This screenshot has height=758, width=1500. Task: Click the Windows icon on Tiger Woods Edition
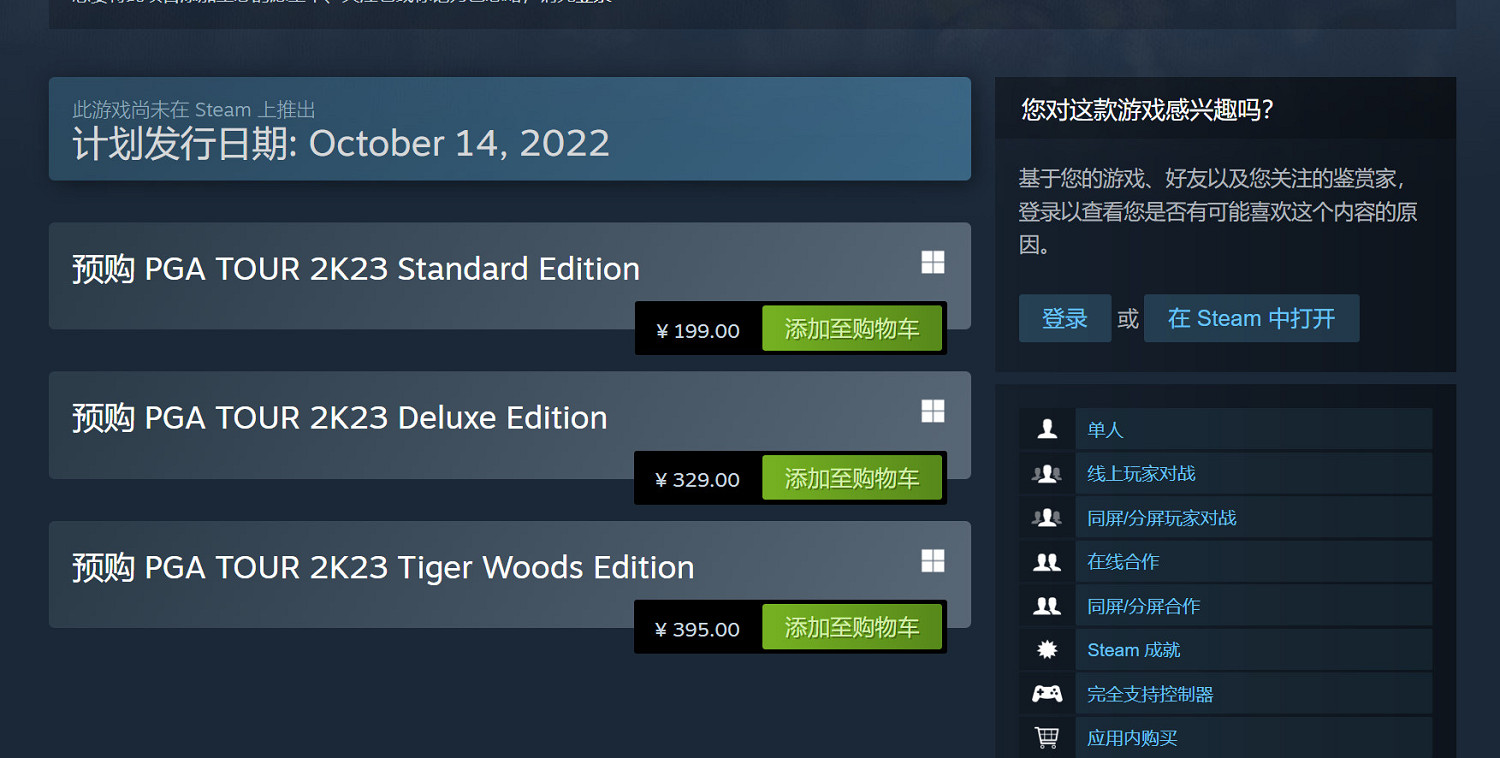[x=932, y=561]
